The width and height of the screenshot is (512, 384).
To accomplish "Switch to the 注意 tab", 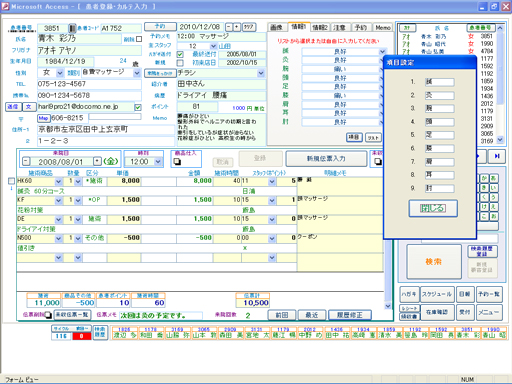I will tap(339, 27).
